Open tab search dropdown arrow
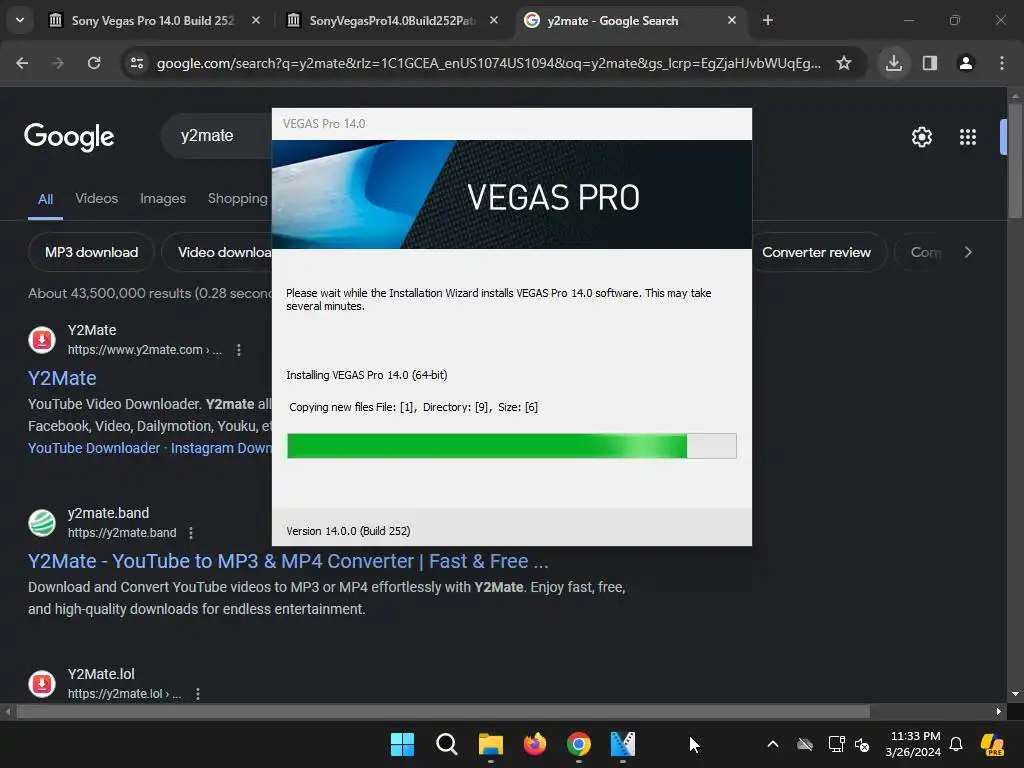Viewport: 1024px width, 768px height. tap(20, 20)
